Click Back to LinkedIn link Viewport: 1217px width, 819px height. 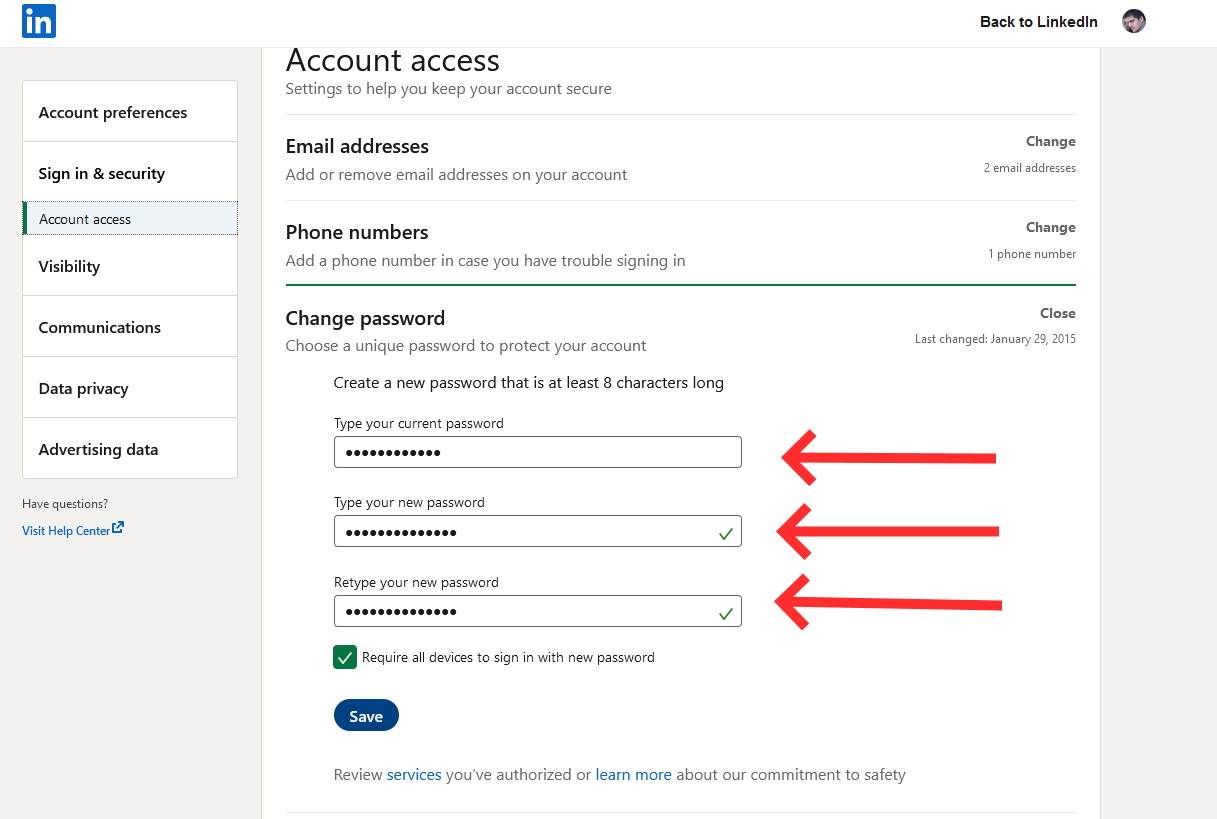1038,22
